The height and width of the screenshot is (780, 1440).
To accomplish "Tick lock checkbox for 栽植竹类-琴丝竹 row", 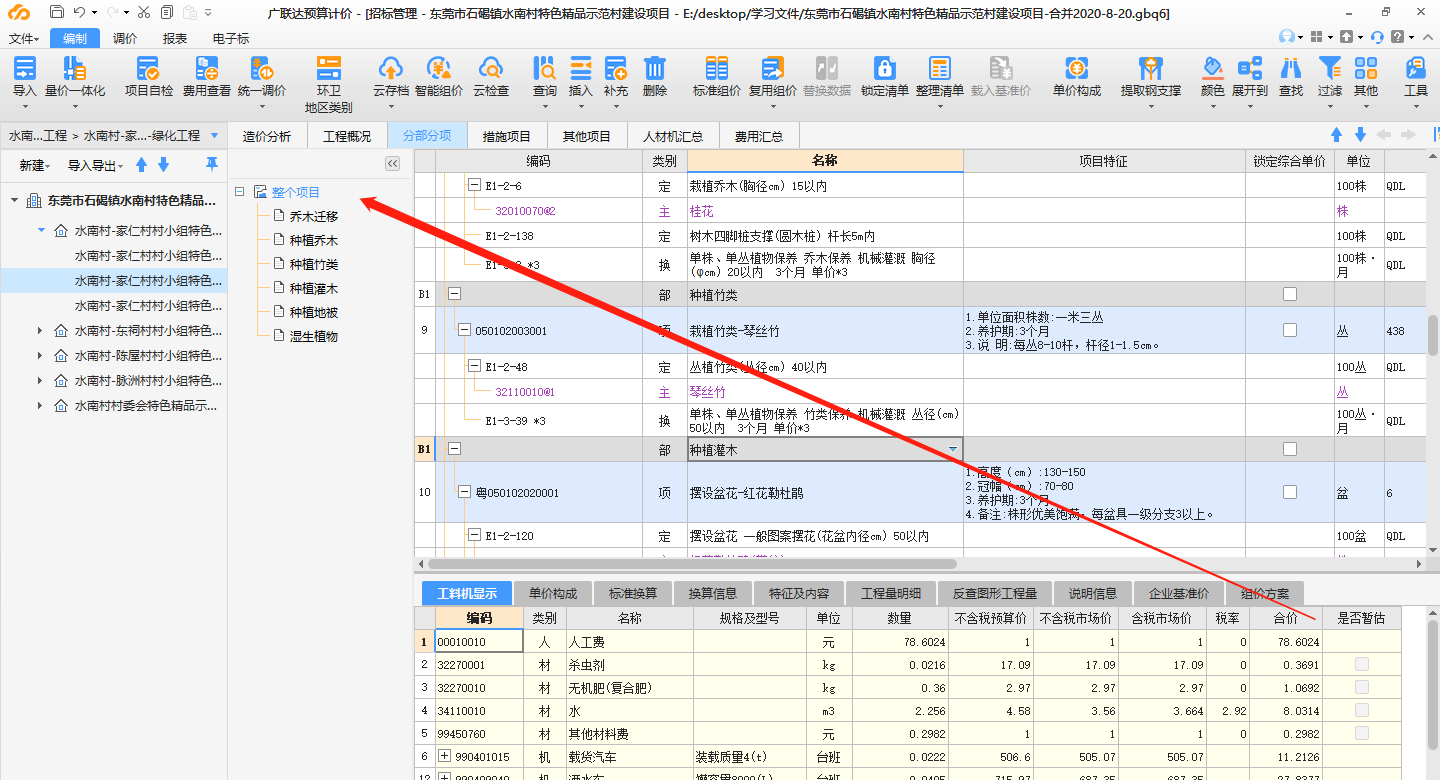I will 1290,330.
